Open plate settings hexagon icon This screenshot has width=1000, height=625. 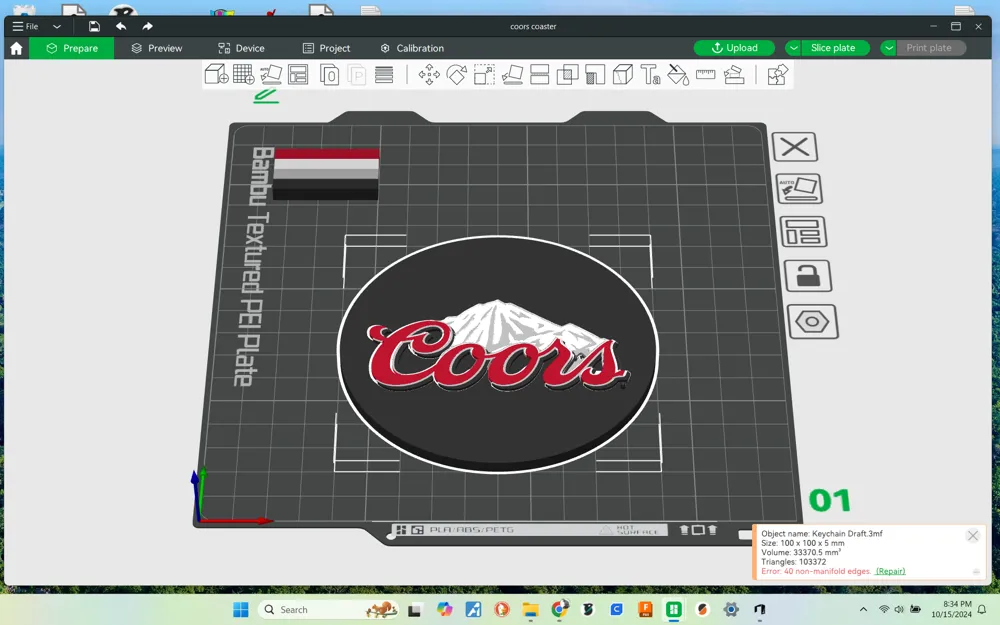812,321
